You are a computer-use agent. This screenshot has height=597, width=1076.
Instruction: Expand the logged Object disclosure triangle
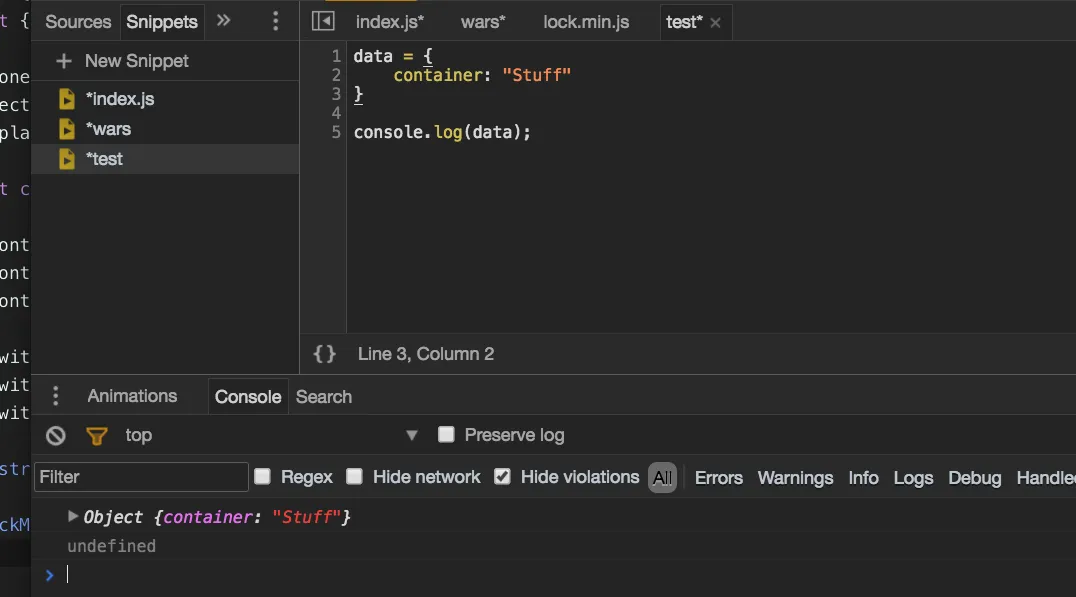[72, 516]
